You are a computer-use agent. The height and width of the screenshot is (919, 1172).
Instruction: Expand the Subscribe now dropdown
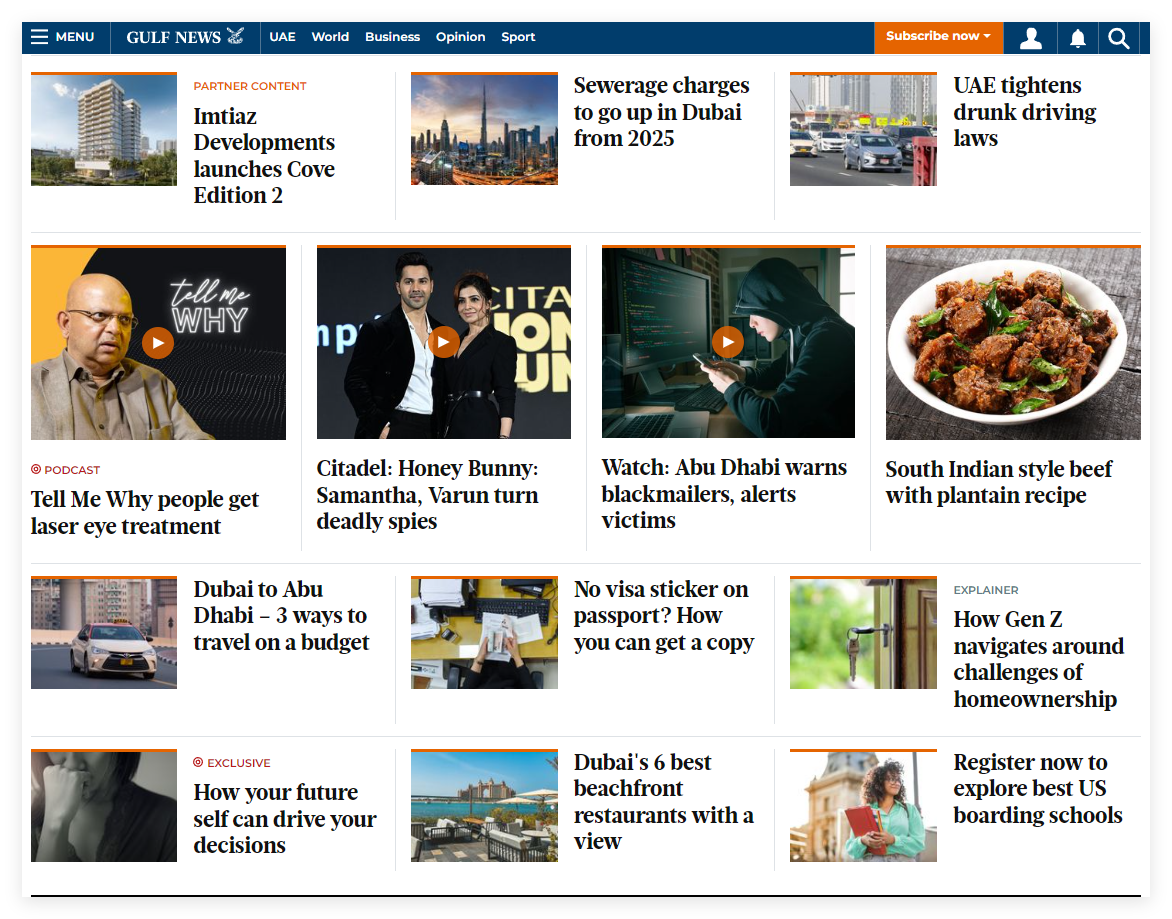click(938, 37)
